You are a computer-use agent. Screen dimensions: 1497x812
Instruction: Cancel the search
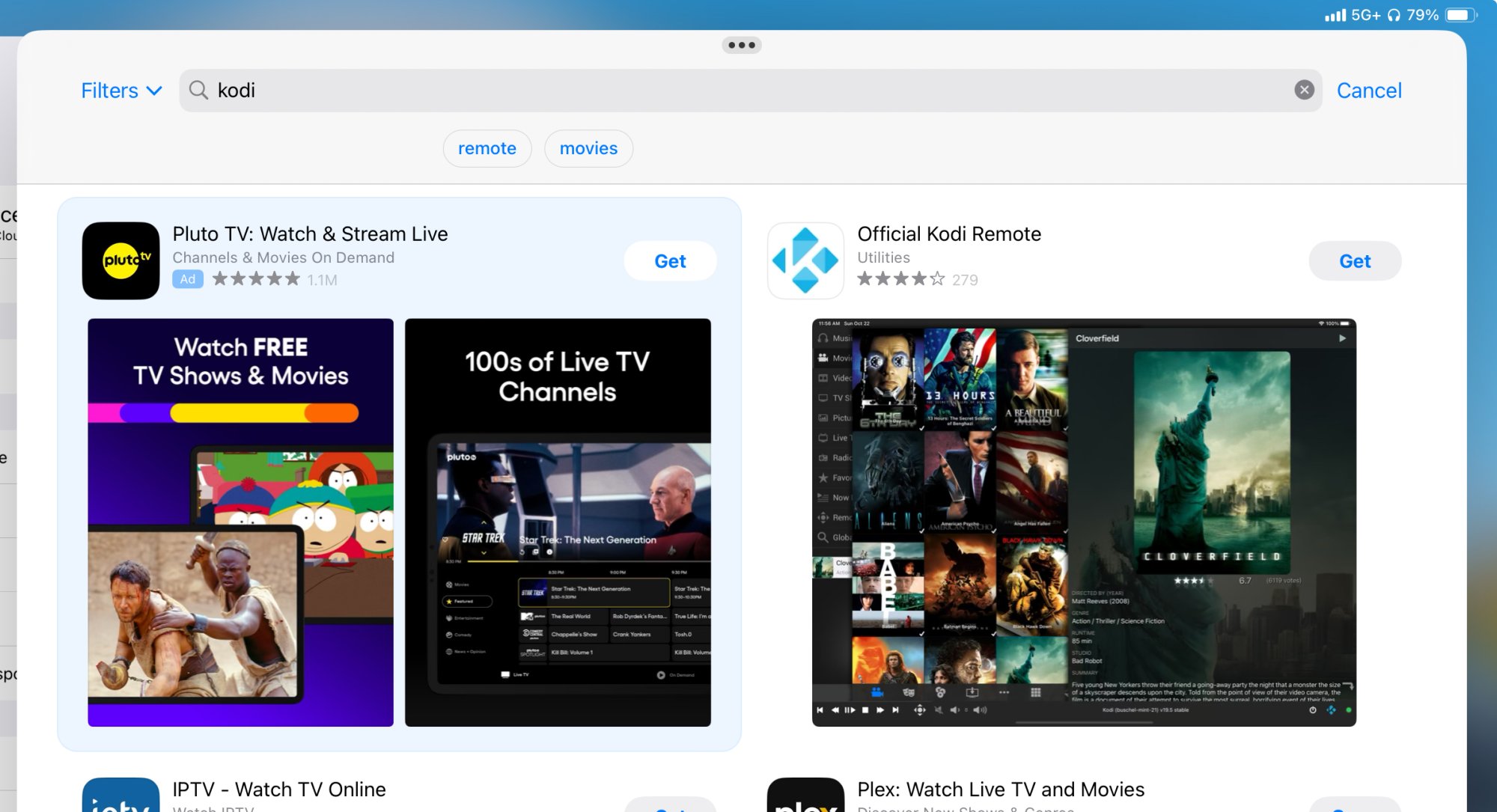(1368, 91)
